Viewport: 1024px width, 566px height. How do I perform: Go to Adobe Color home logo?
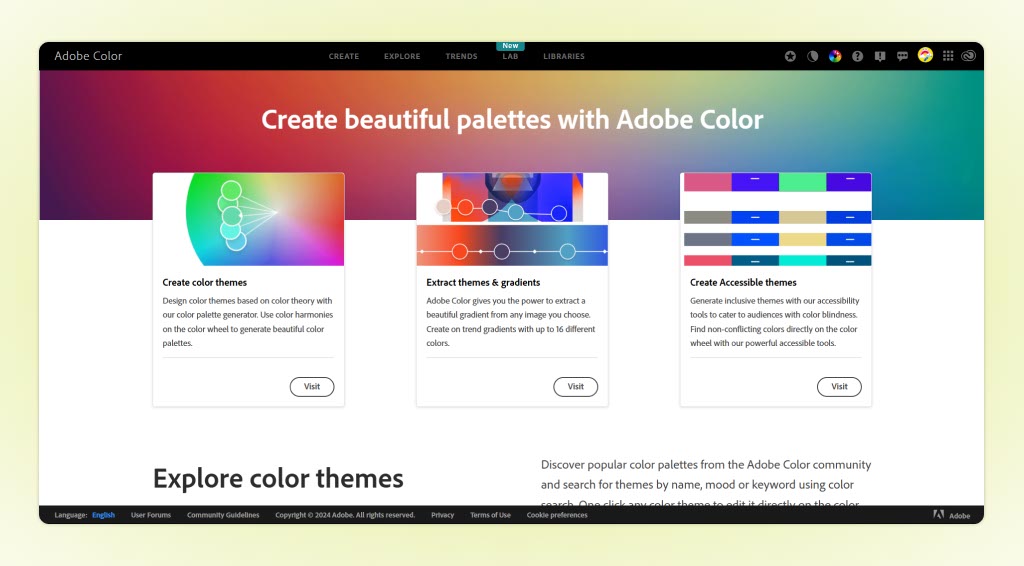click(88, 56)
